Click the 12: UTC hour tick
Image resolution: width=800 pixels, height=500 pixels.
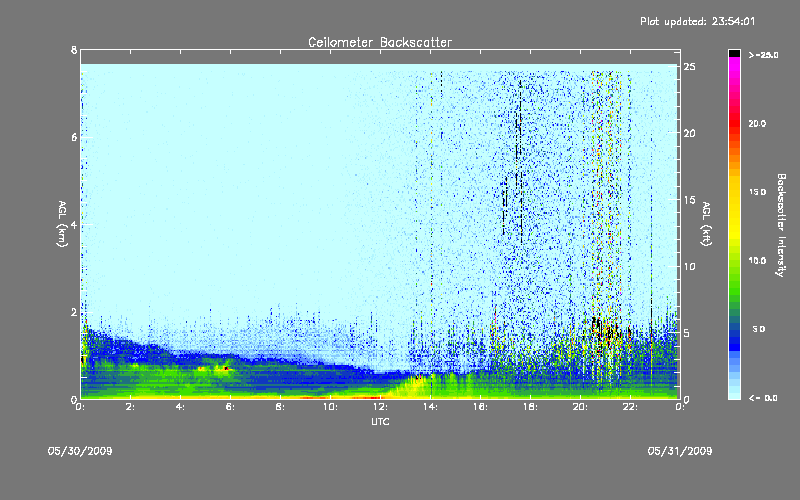(x=380, y=407)
